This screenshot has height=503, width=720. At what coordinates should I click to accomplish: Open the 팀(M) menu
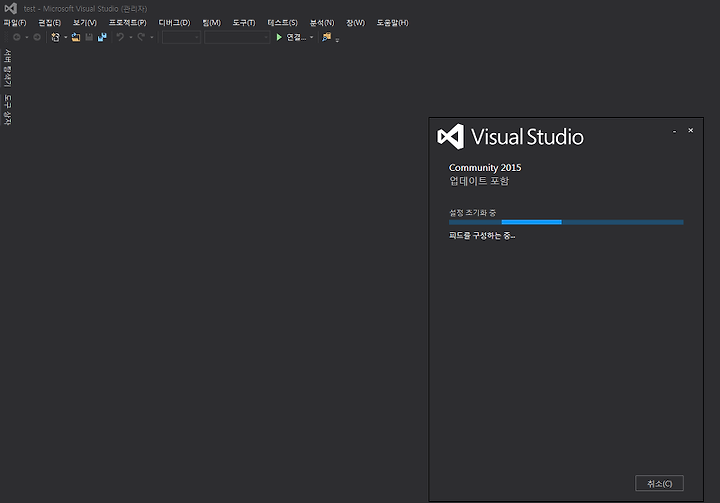212,23
